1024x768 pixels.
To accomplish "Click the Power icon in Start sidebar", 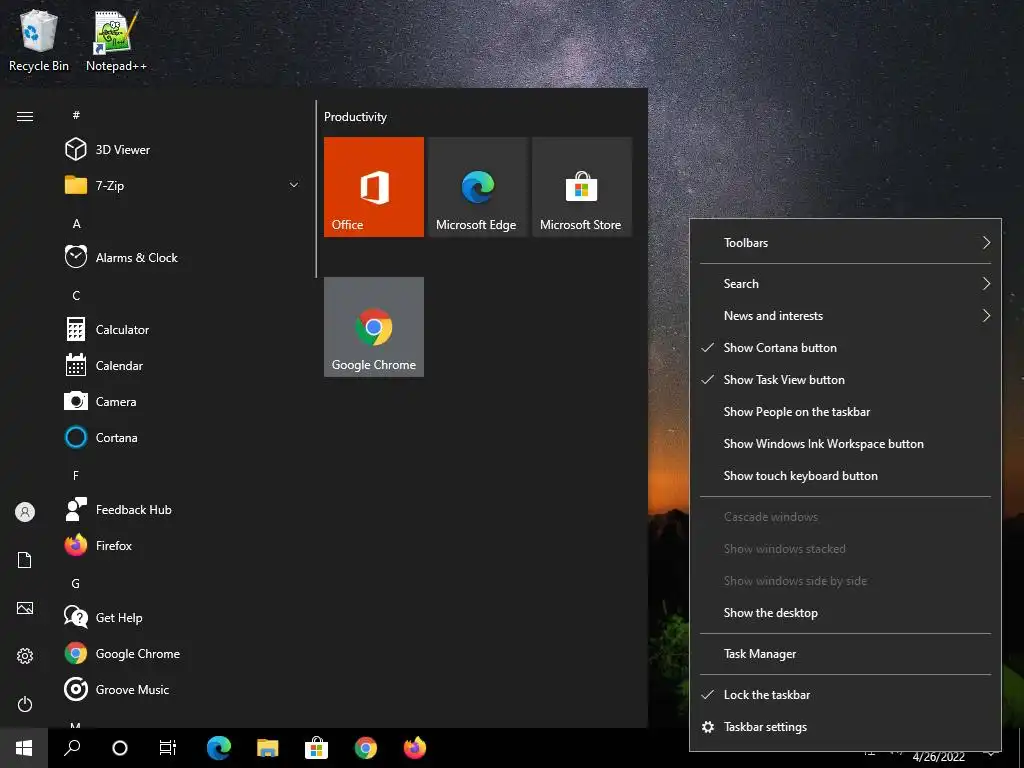I will coord(25,704).
